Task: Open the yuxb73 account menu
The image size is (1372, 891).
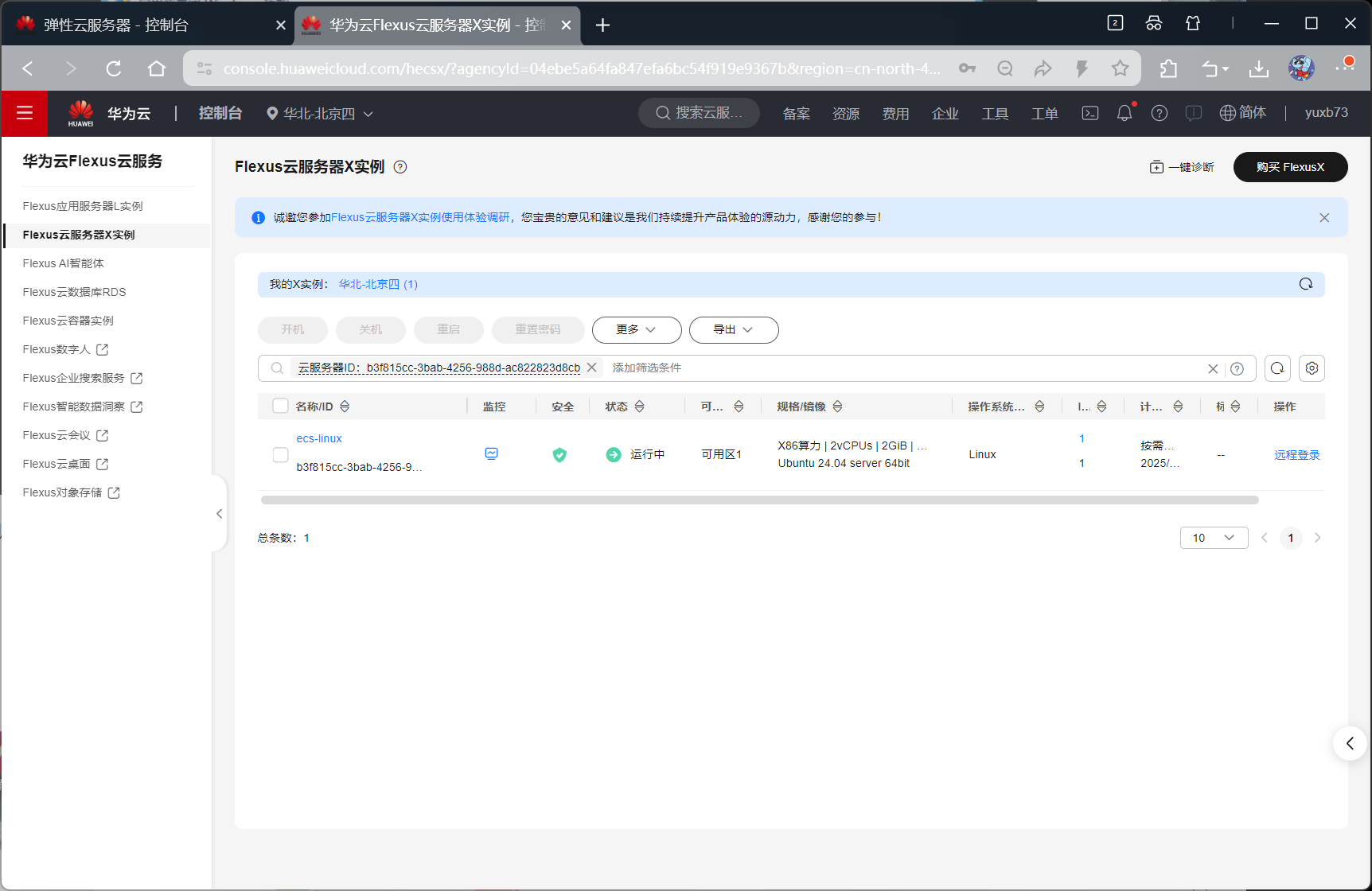Action: tap(1326, 113)
